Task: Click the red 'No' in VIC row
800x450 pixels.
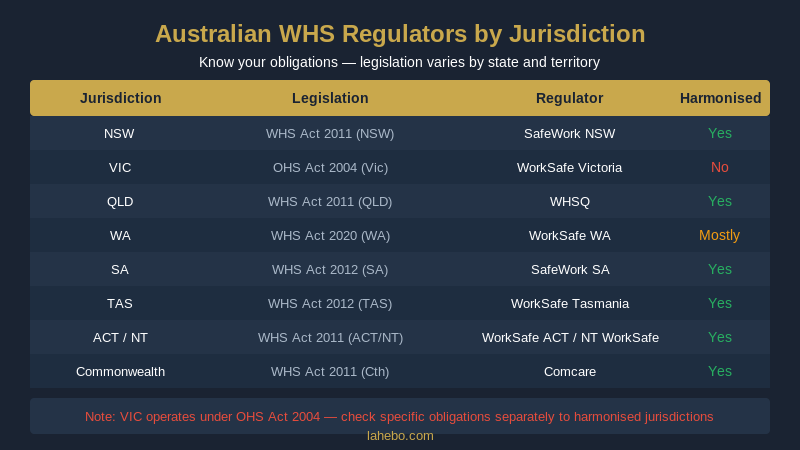Action: tap(720, 167)
